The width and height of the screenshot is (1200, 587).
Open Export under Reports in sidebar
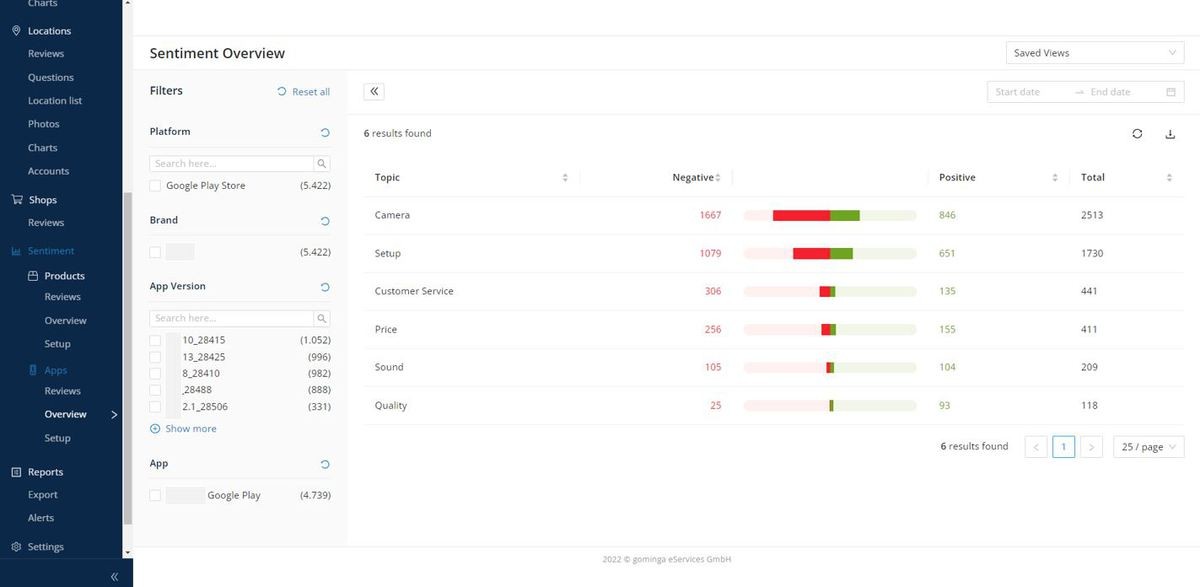point(43,495)
